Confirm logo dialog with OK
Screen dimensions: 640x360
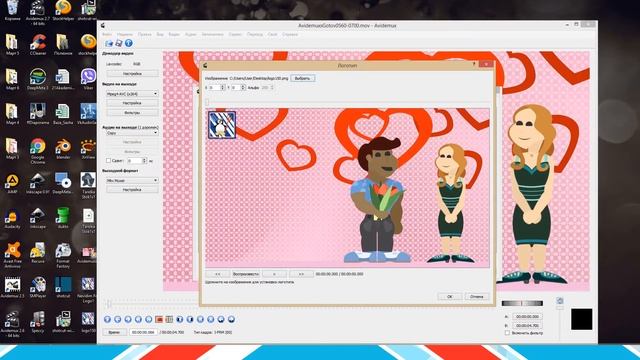(450, 297)
